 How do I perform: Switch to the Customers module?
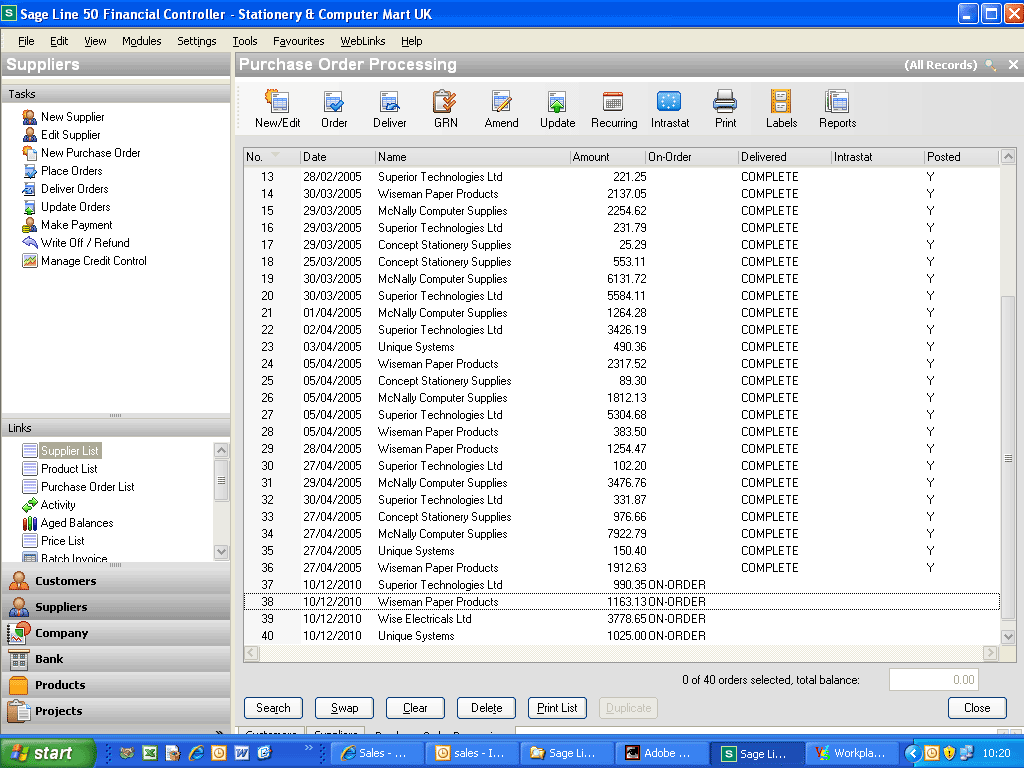pos(116,581)
